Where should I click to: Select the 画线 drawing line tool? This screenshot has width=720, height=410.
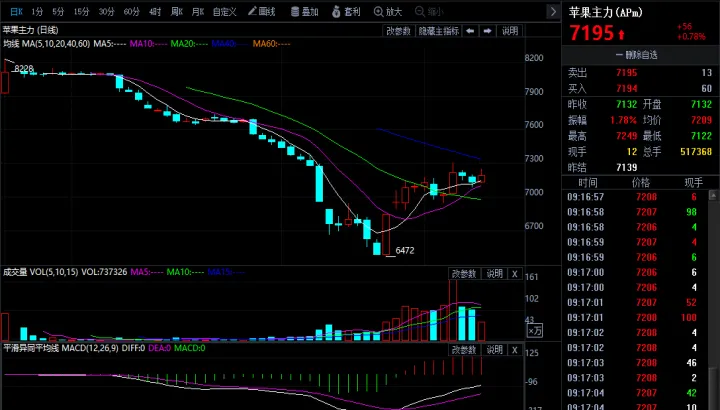[260, 12]
